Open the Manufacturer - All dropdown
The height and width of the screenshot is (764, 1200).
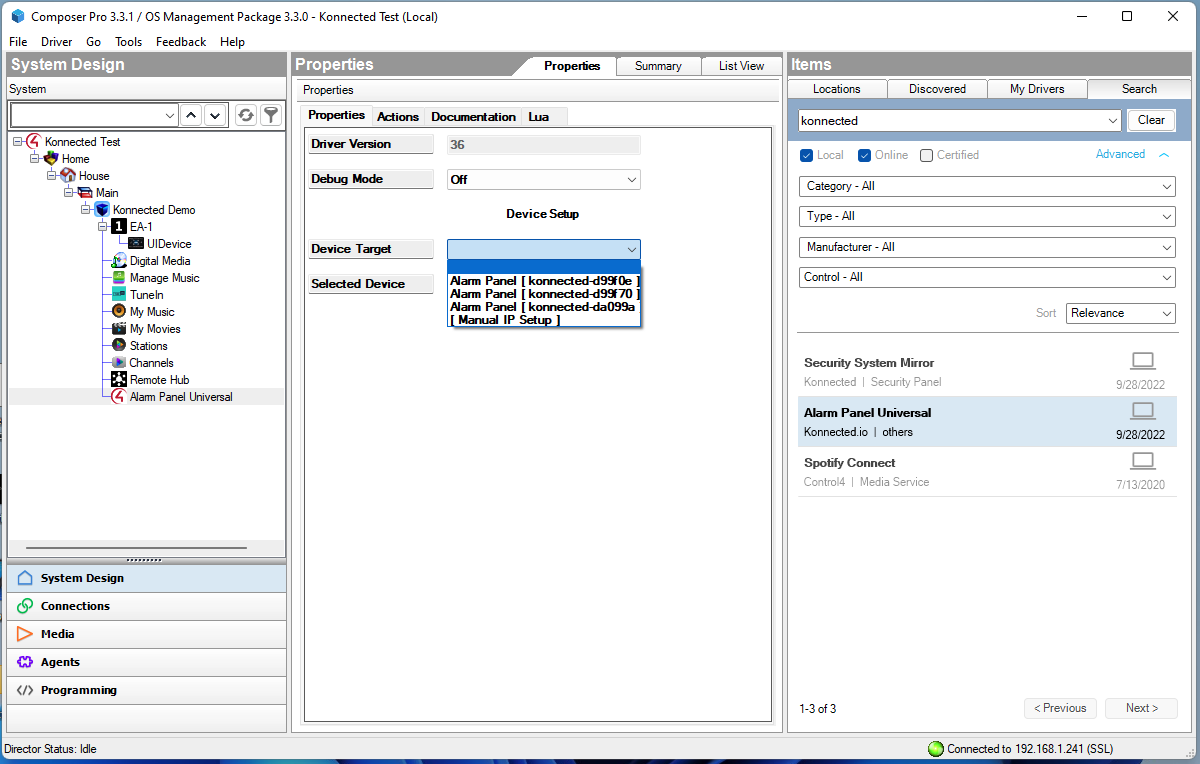pos(986,247)
